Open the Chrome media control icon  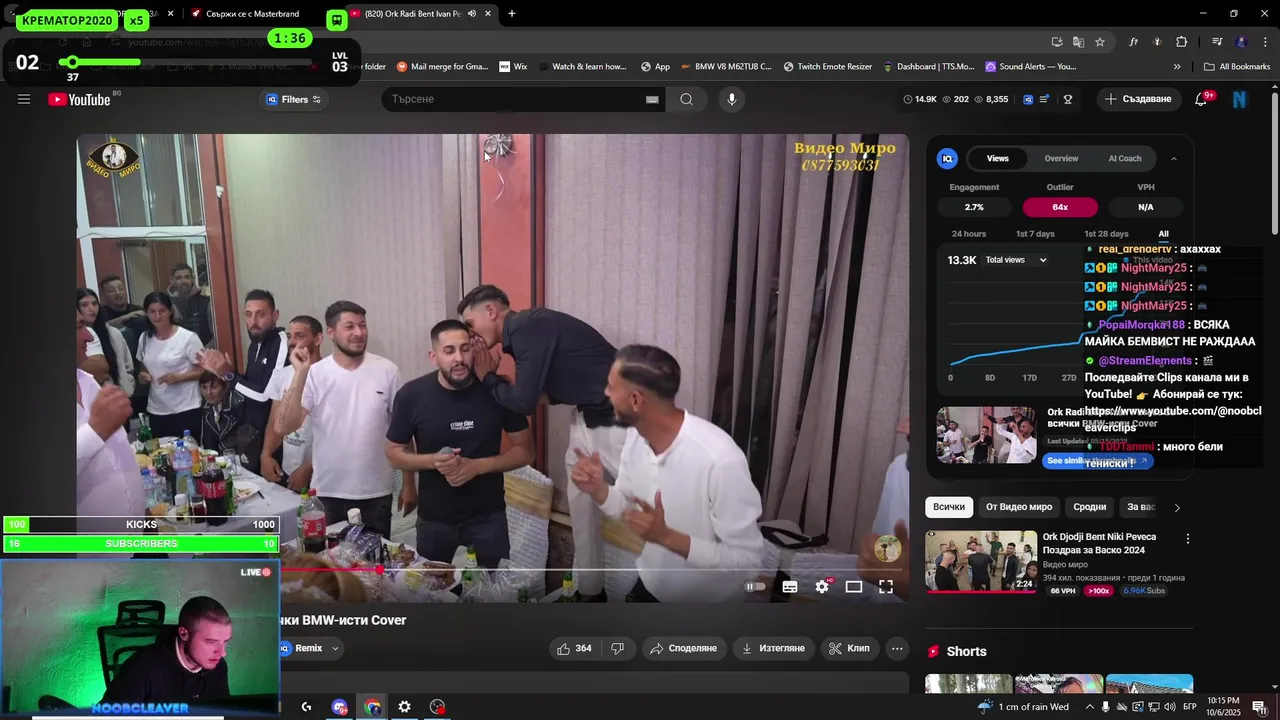pos(1217,42)
